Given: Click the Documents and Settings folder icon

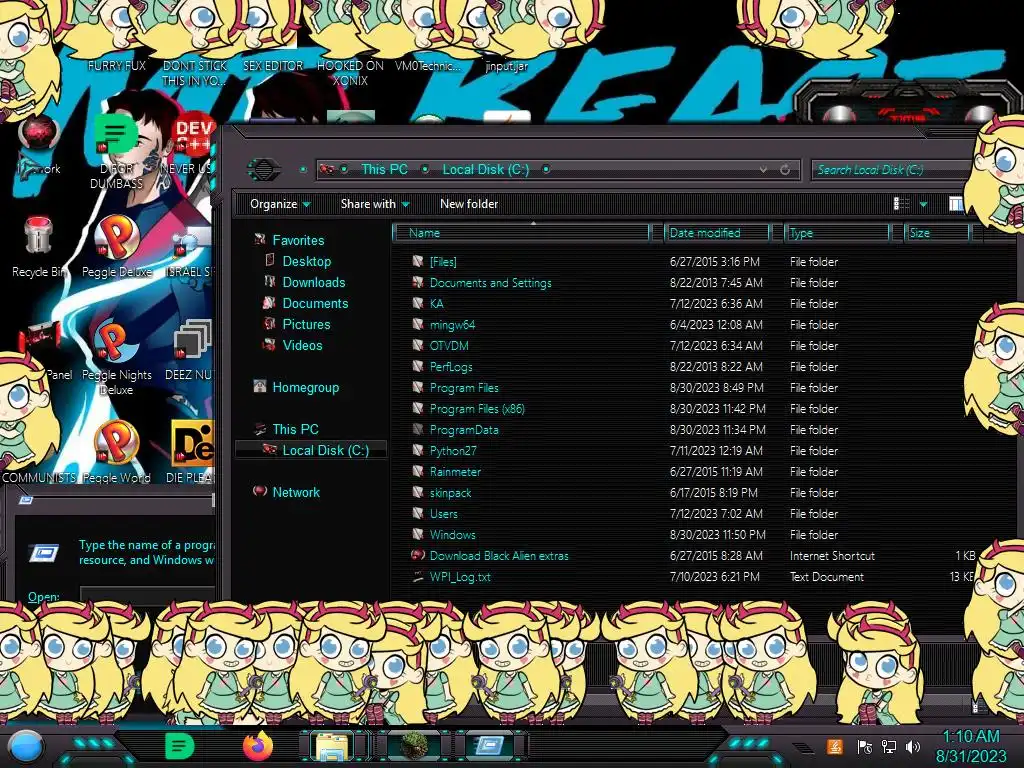Looking at the screenshot, I should point(418,282).
